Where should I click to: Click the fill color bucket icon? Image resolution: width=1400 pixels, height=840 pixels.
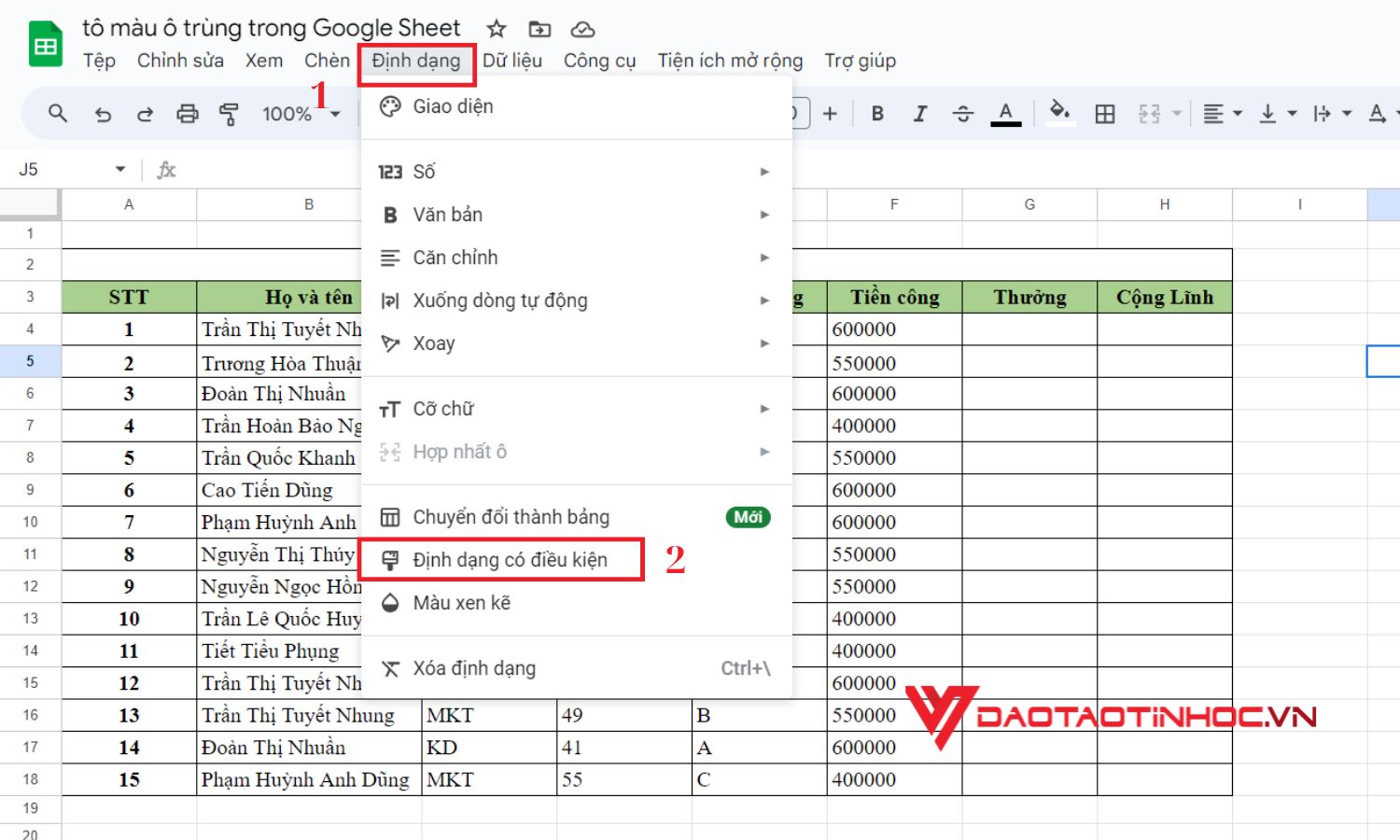(1059, 112)
